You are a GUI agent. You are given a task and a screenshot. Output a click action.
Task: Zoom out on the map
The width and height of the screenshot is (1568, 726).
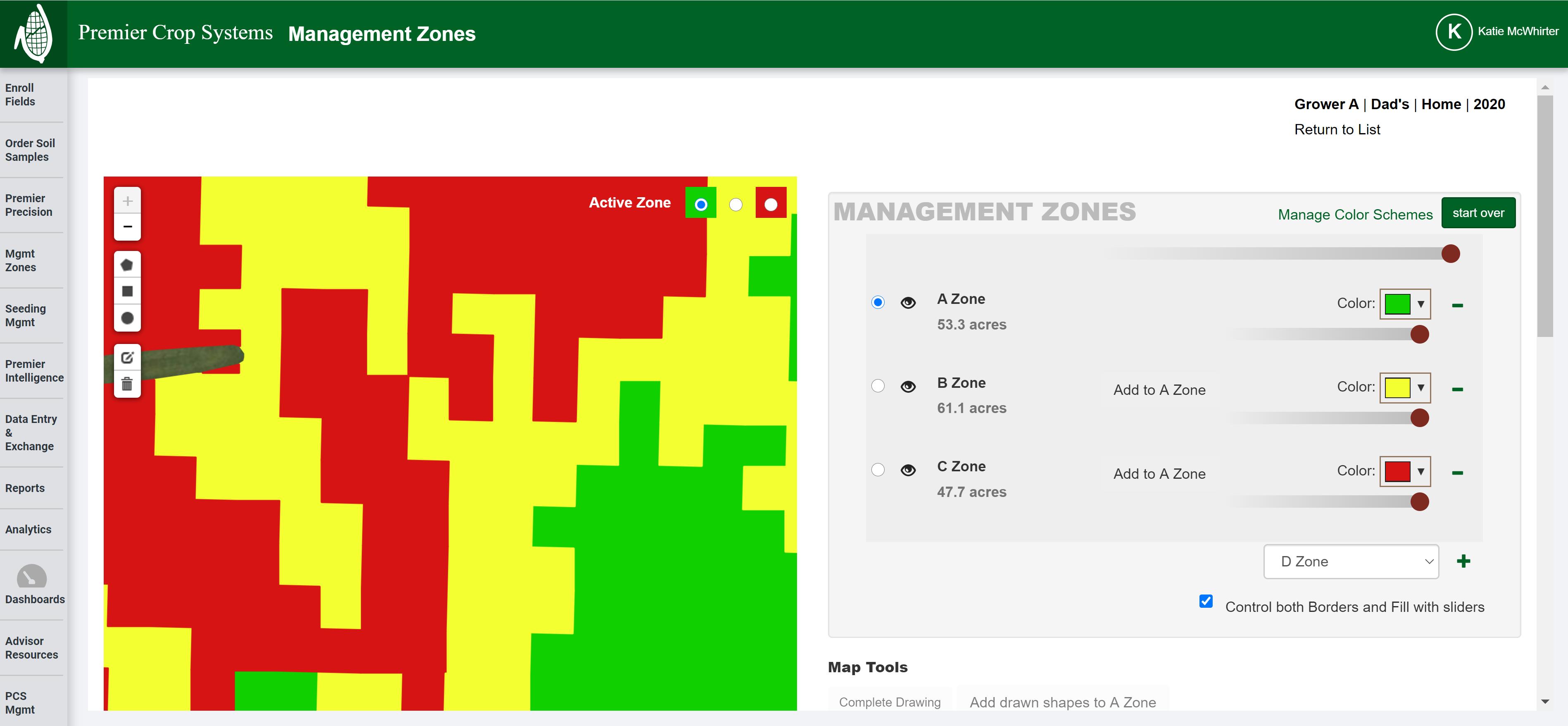(127, 226)
